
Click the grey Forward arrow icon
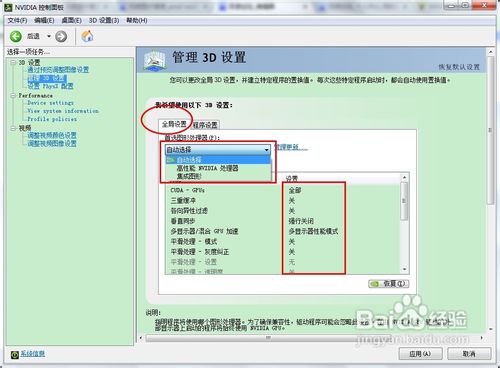(61, 36)
